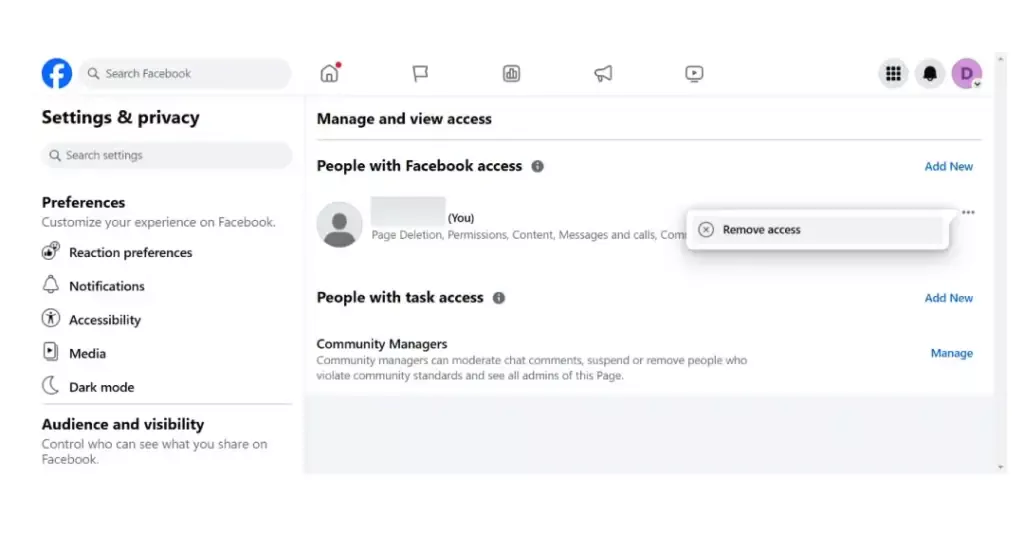
Task: Click the magnifier in Search Facebook
Action: tap(93, 73)
